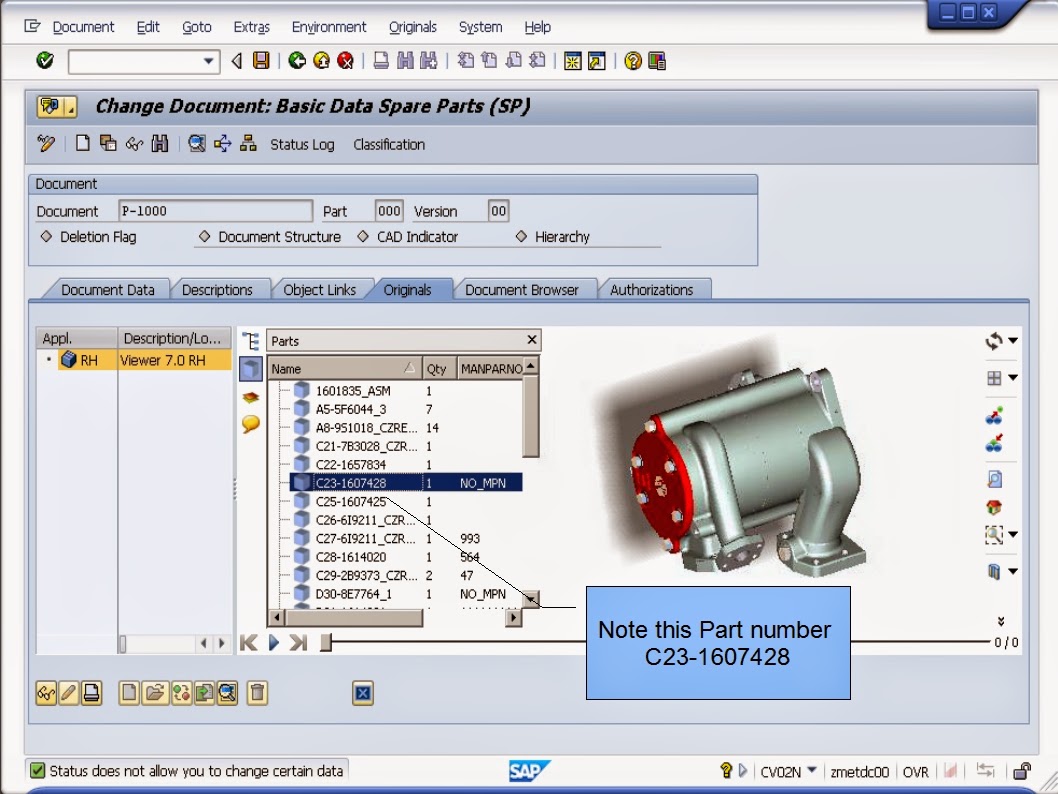Open the command field dropdown
Screen dimensions: 1058x794
pyautogui.click(x=210, y=61)
